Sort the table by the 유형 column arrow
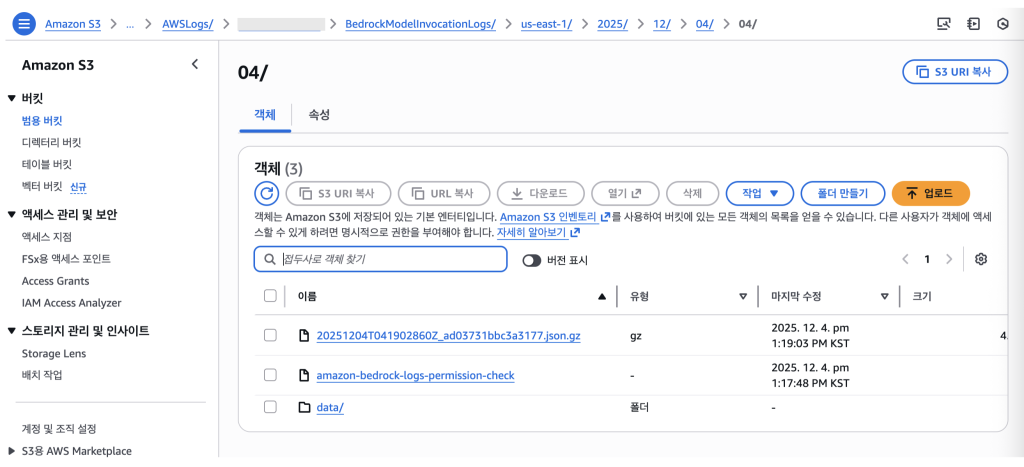The height and width of the screenshot is (467, 1024). [743, 297]
